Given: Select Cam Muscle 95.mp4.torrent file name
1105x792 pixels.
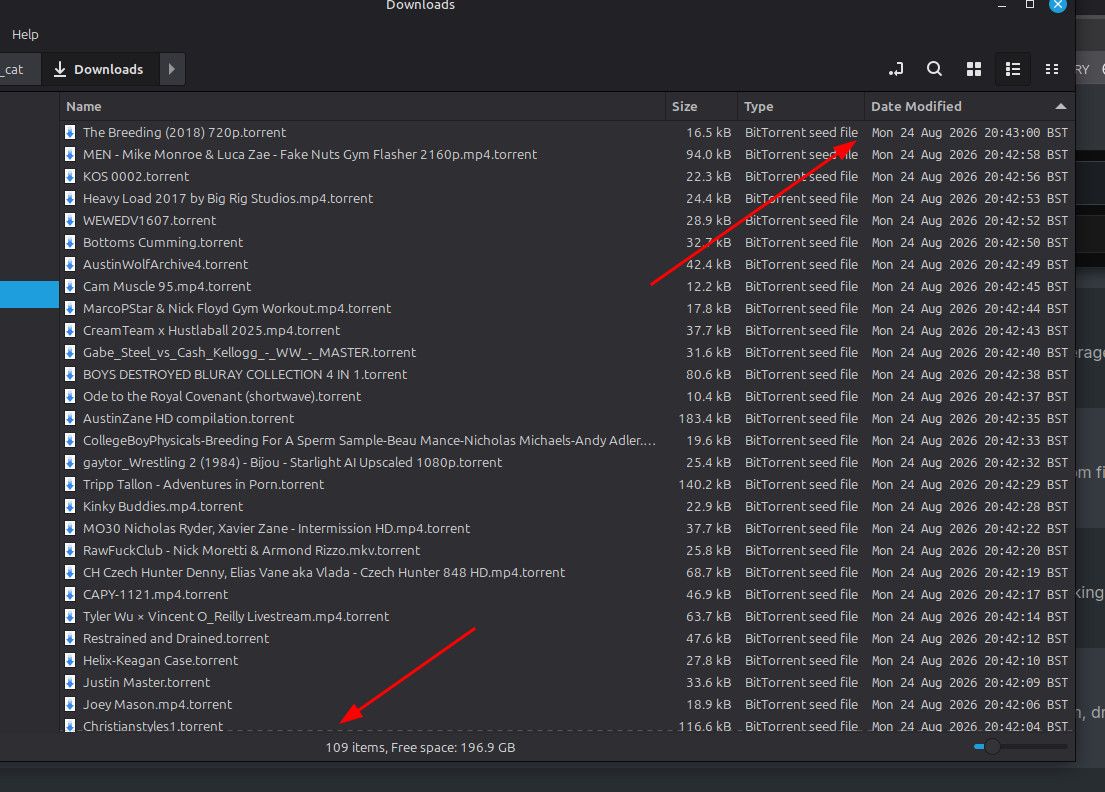Looking at the screenshot, I should point(167,286).
